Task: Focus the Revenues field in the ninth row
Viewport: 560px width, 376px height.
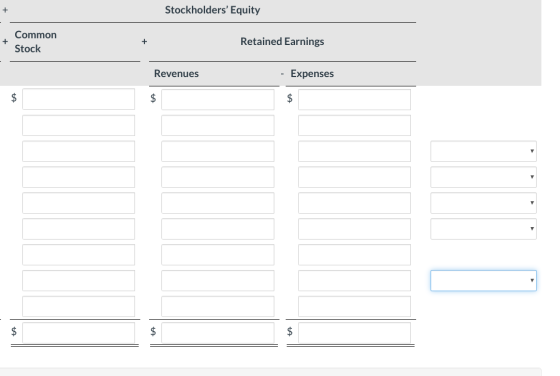Action: pyautogui.click(x=218, y=306)
